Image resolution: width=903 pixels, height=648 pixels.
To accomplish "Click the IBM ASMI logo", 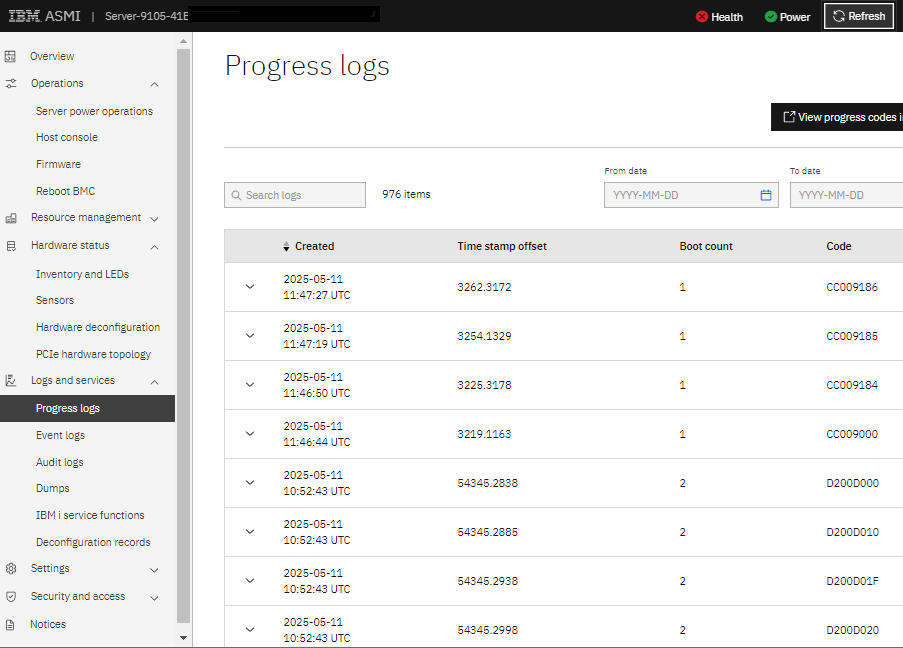I will pos(44,16).
